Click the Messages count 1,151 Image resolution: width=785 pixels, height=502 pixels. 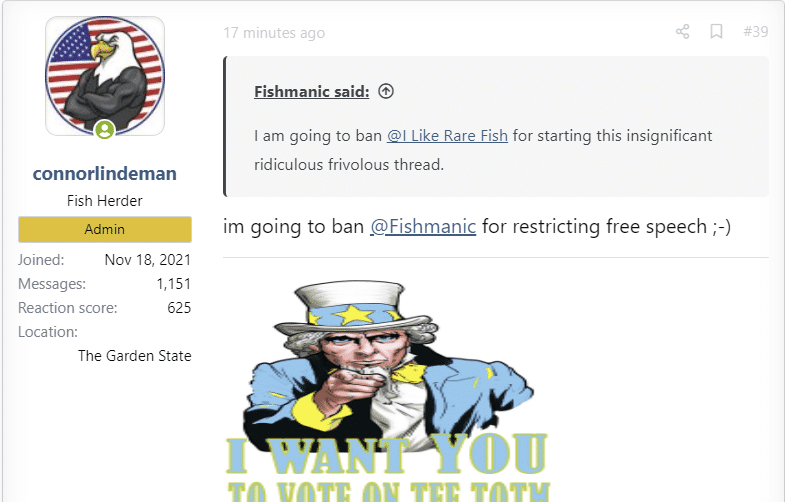point(173,284)
